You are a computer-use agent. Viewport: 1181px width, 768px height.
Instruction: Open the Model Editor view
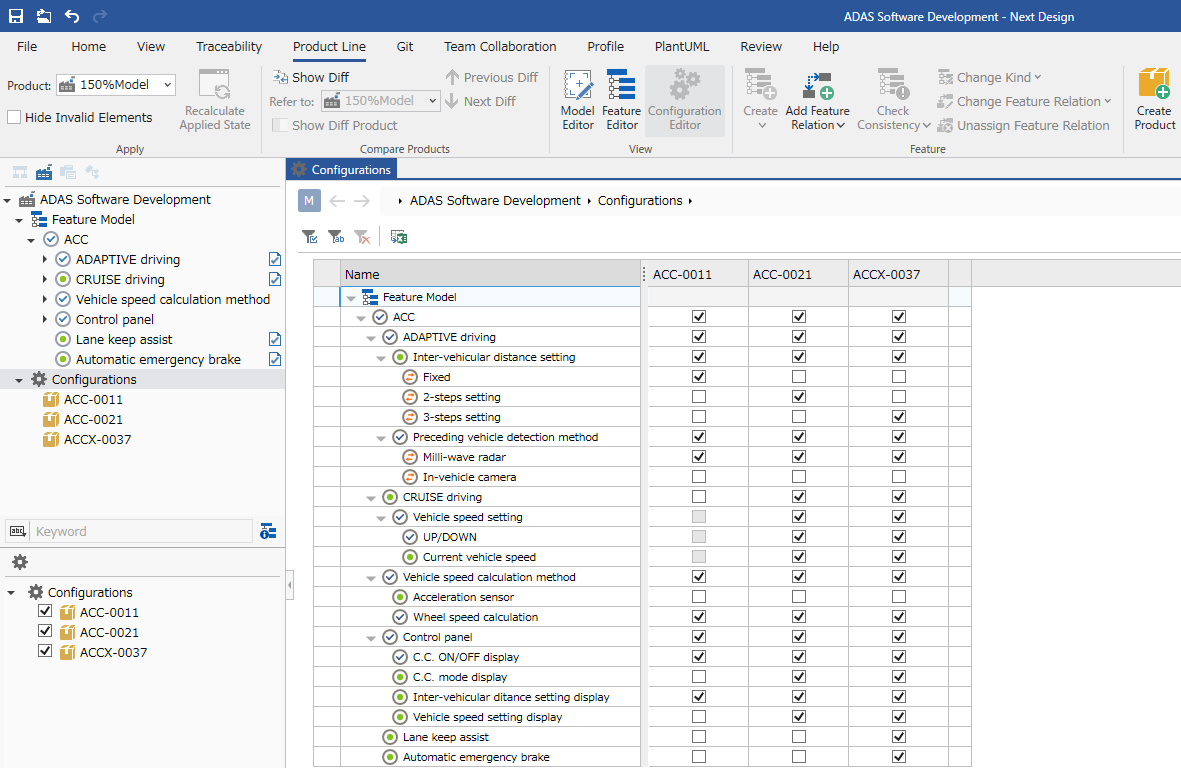(578, 100)
